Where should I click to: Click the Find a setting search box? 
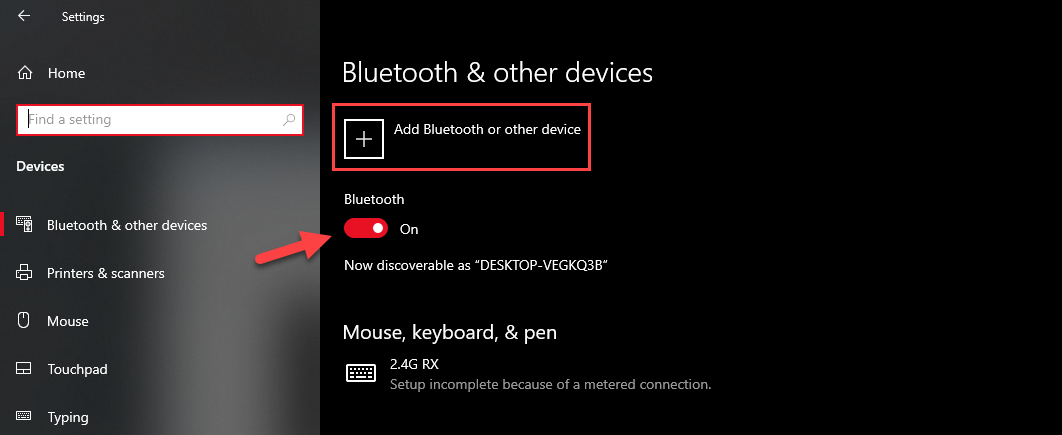pos(150,120)
